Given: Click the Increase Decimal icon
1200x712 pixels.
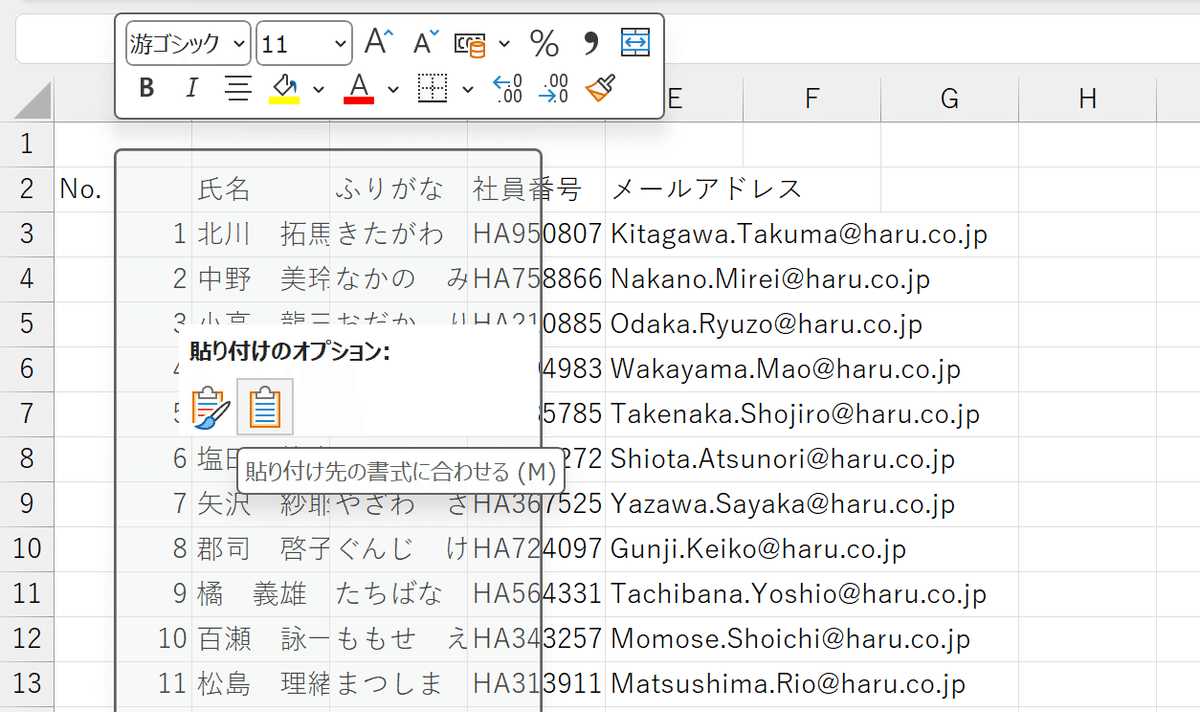Looking at the screenshot, I should [x=506, y=88].
